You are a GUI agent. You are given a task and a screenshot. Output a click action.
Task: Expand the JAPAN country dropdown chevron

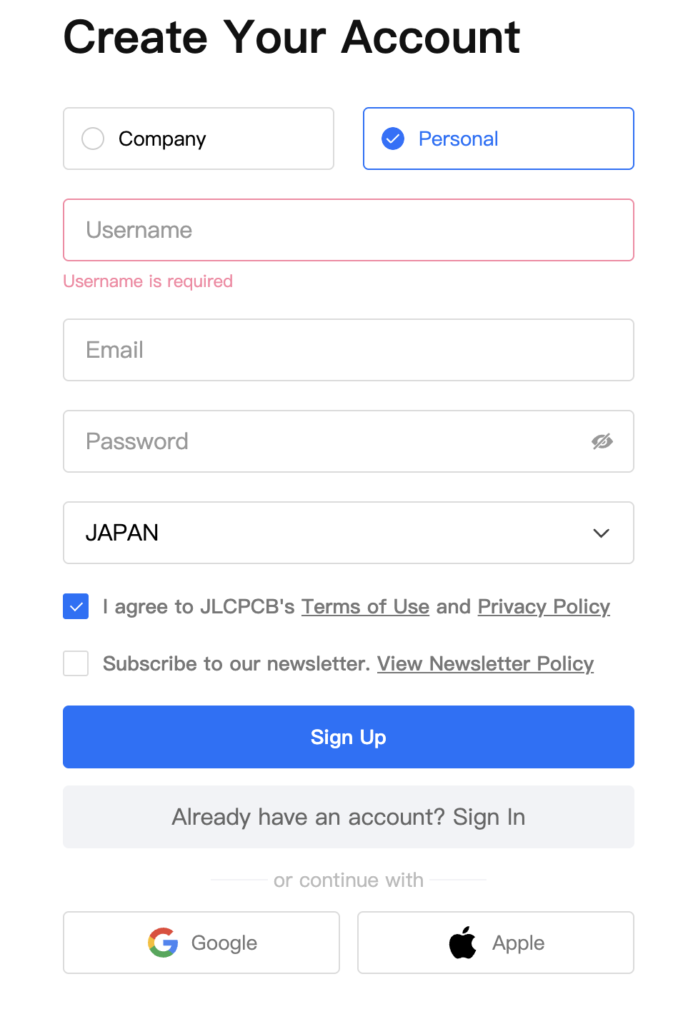(601, 533)
